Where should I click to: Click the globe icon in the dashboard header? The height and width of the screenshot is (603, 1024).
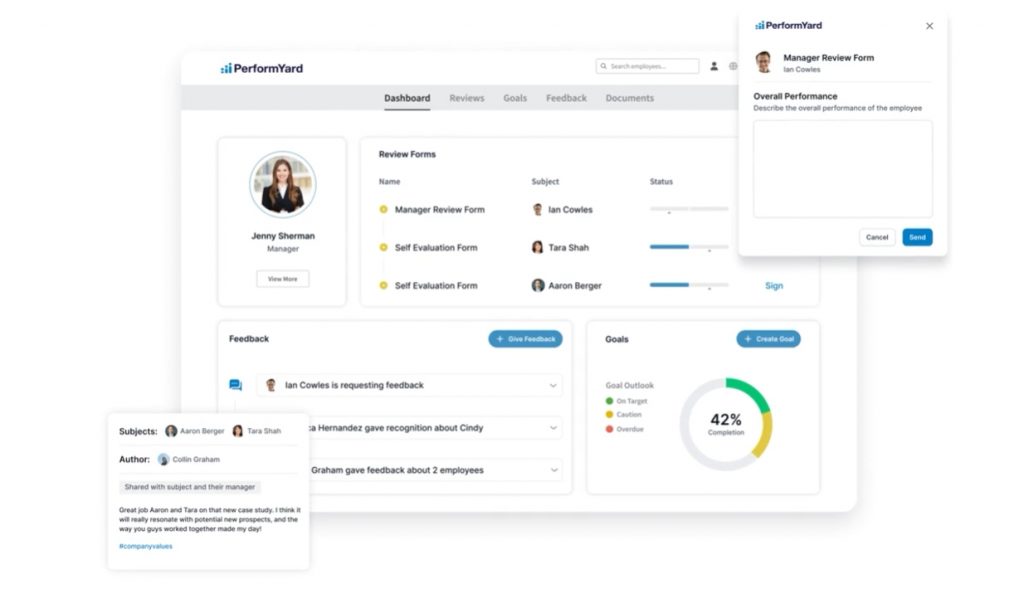[733, 66]
